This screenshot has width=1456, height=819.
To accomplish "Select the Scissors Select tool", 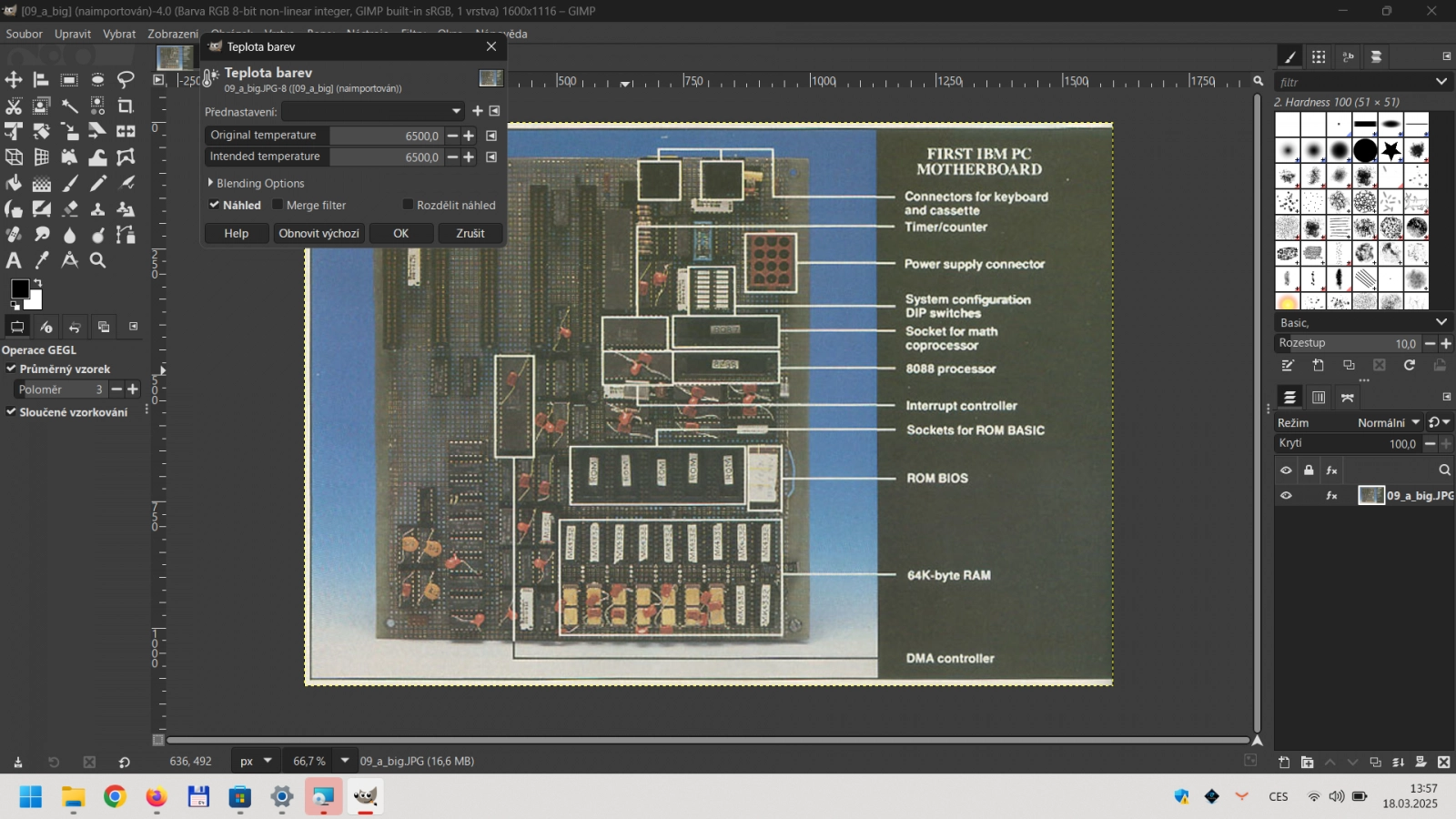I will point(14,106).
